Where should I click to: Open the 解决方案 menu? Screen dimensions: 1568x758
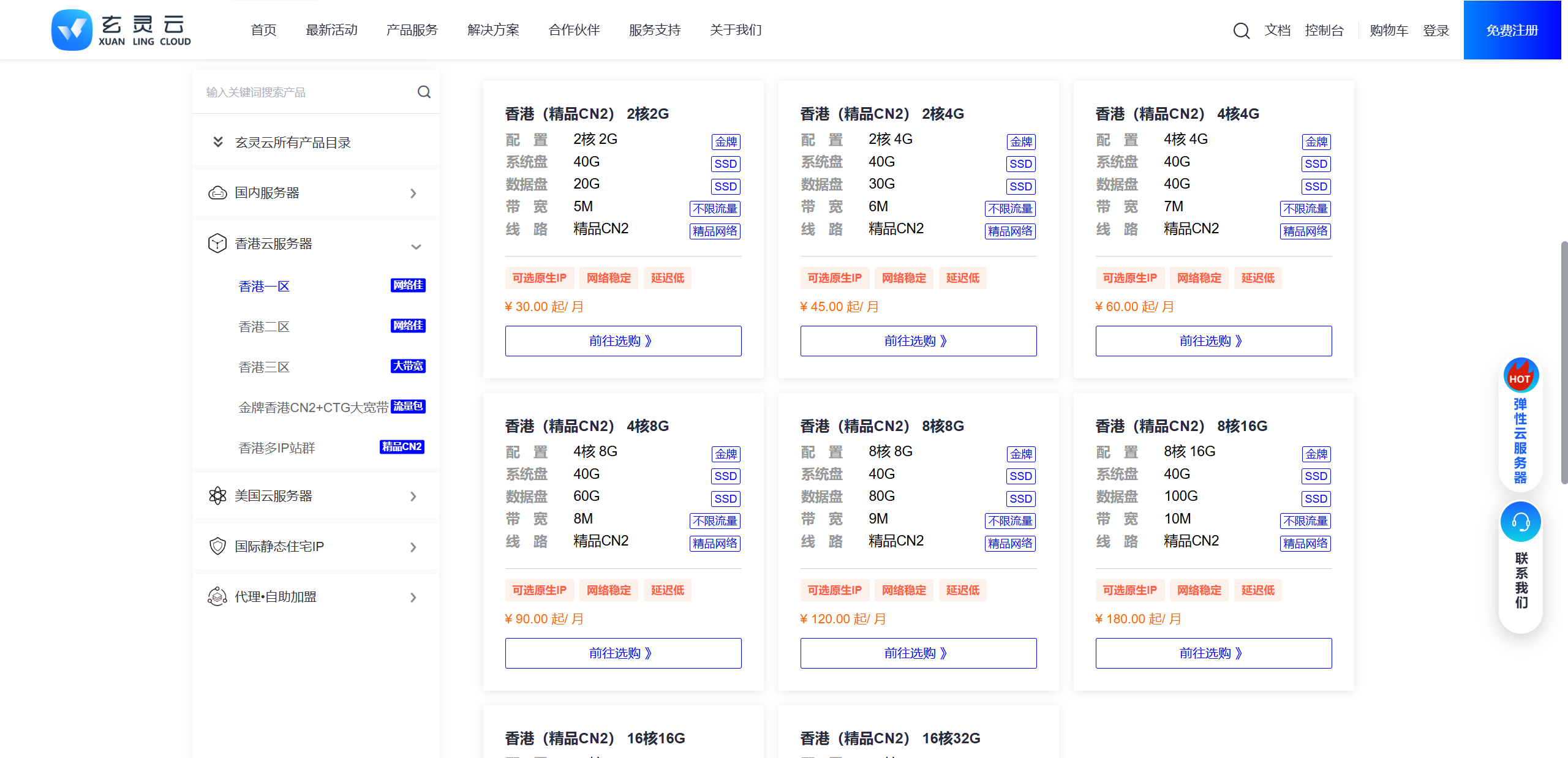492,29
